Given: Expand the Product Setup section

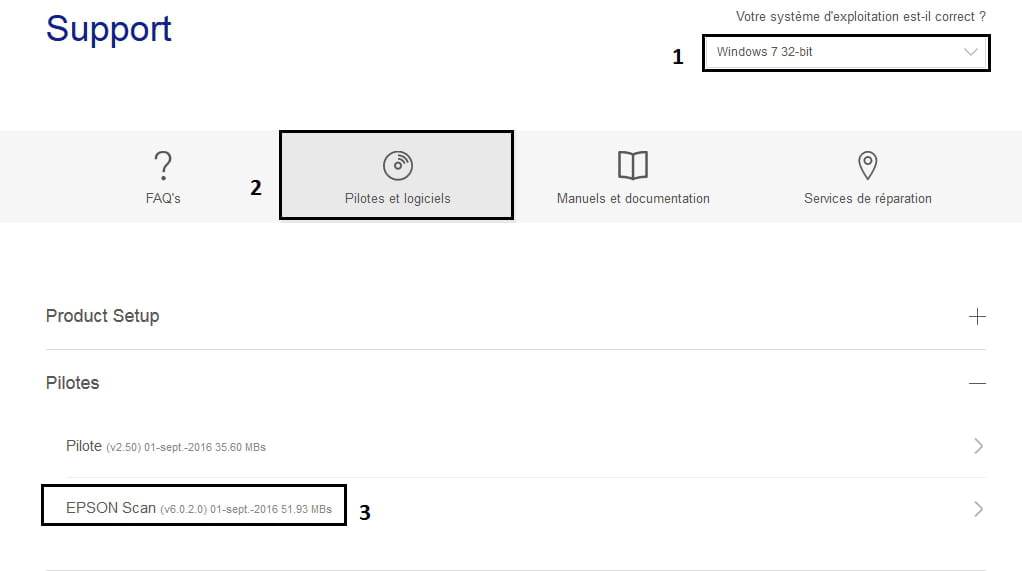Looking at the screenshot, I should coord(103,316).
